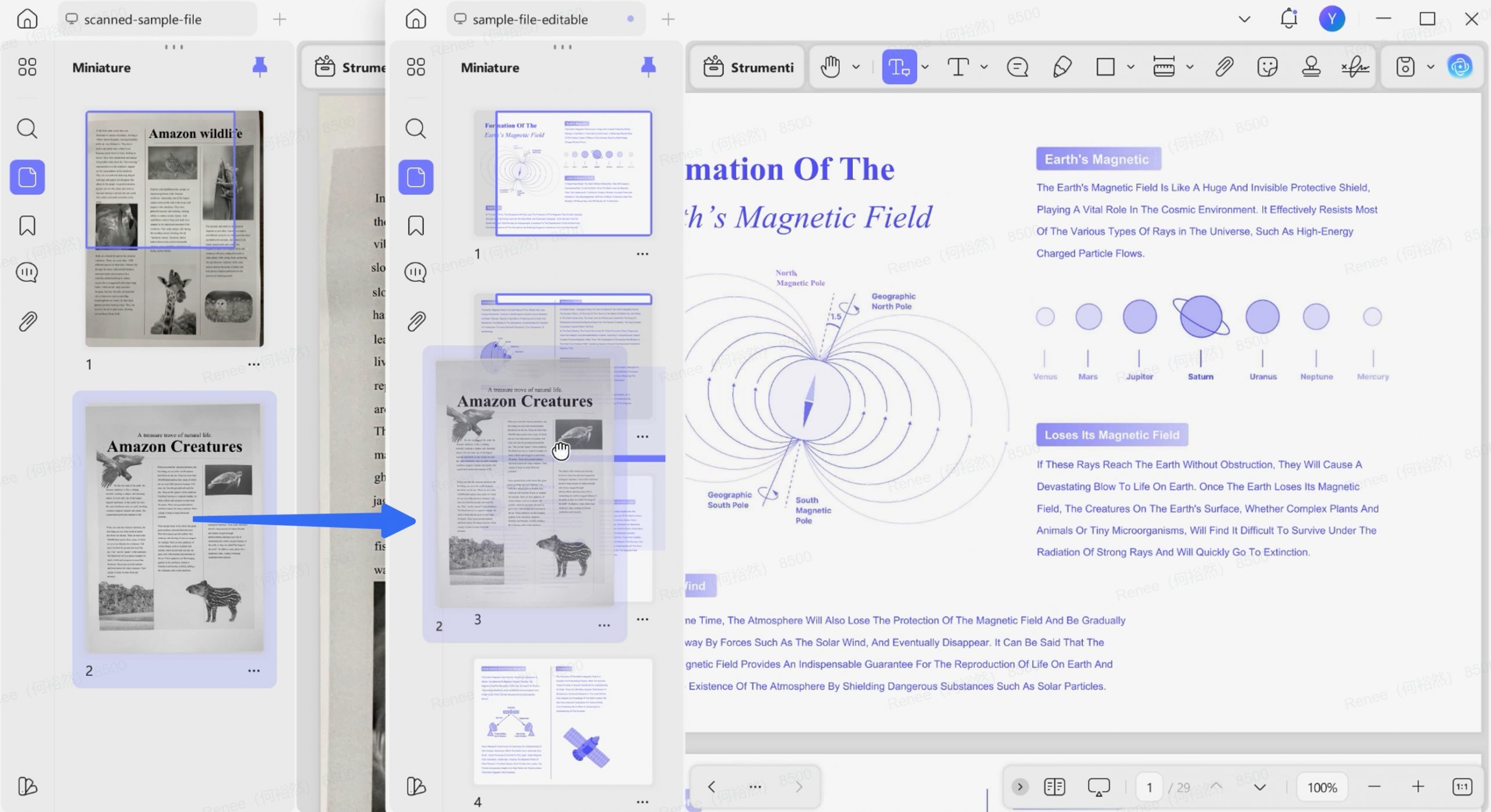Image resolution: width=1491 pixels, height=812 pixels.
Task: Expand the text comment tool dropdown
Action: click(925, 68)
